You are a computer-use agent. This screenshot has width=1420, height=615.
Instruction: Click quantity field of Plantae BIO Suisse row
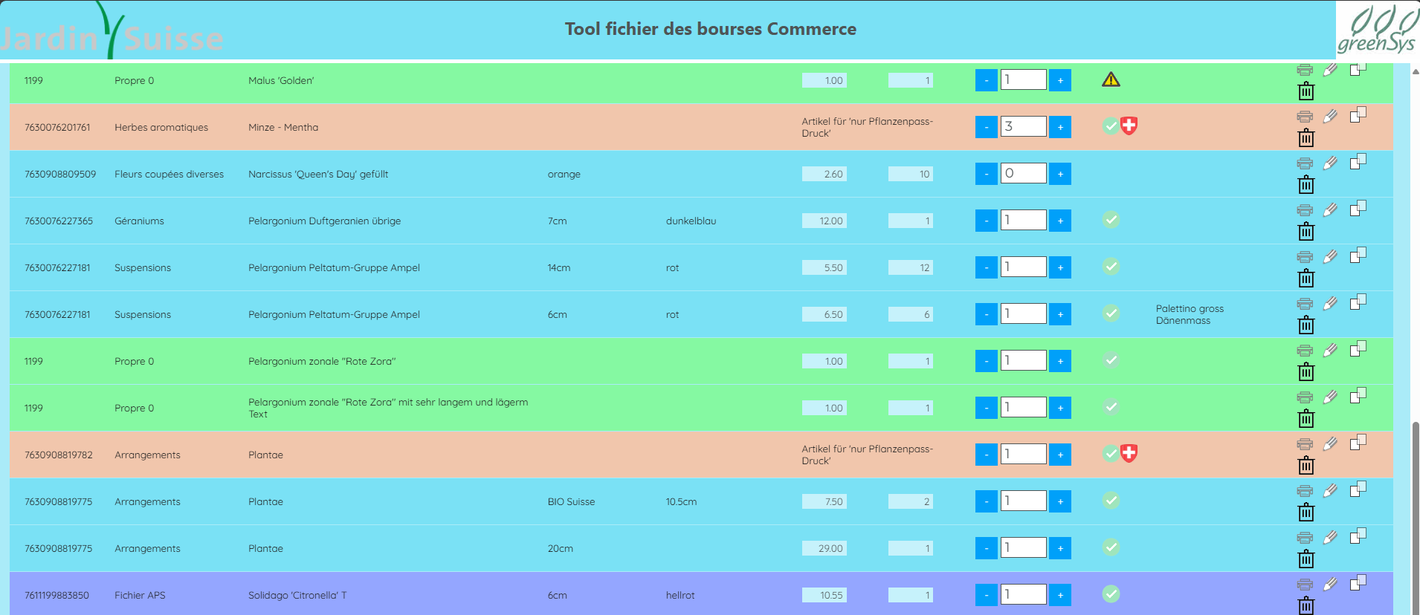pos(1023,501)
